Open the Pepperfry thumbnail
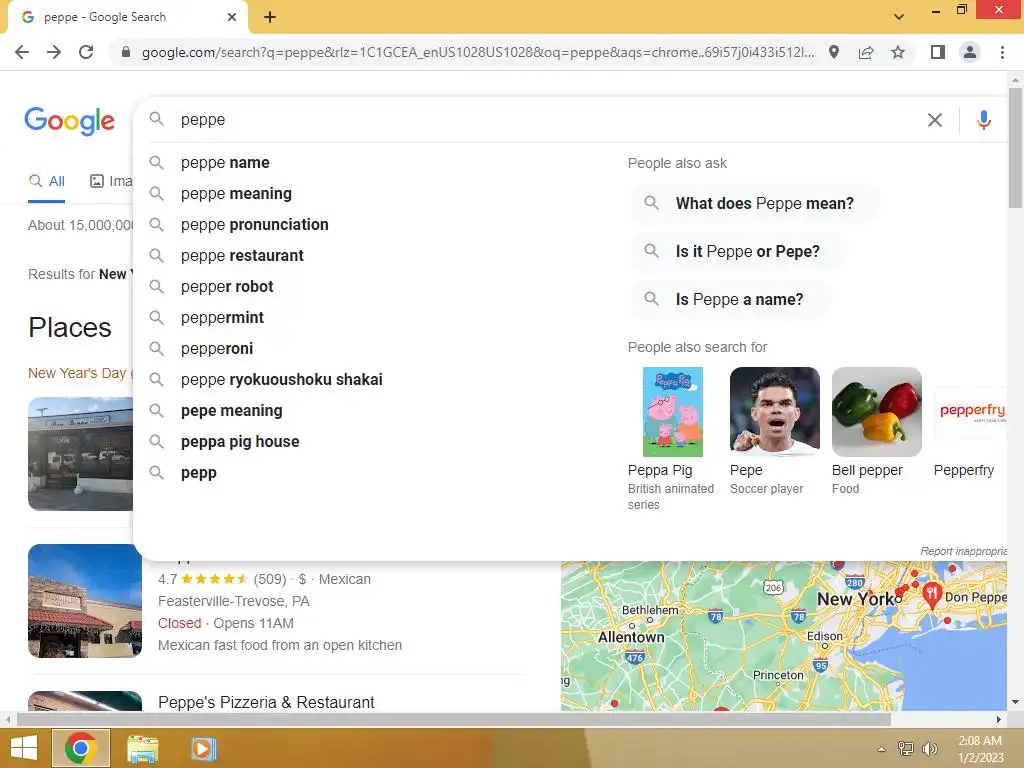Image resolution: width=1024 pixels, height=768 pixels. pyautogui.click(x=970, y=412)
